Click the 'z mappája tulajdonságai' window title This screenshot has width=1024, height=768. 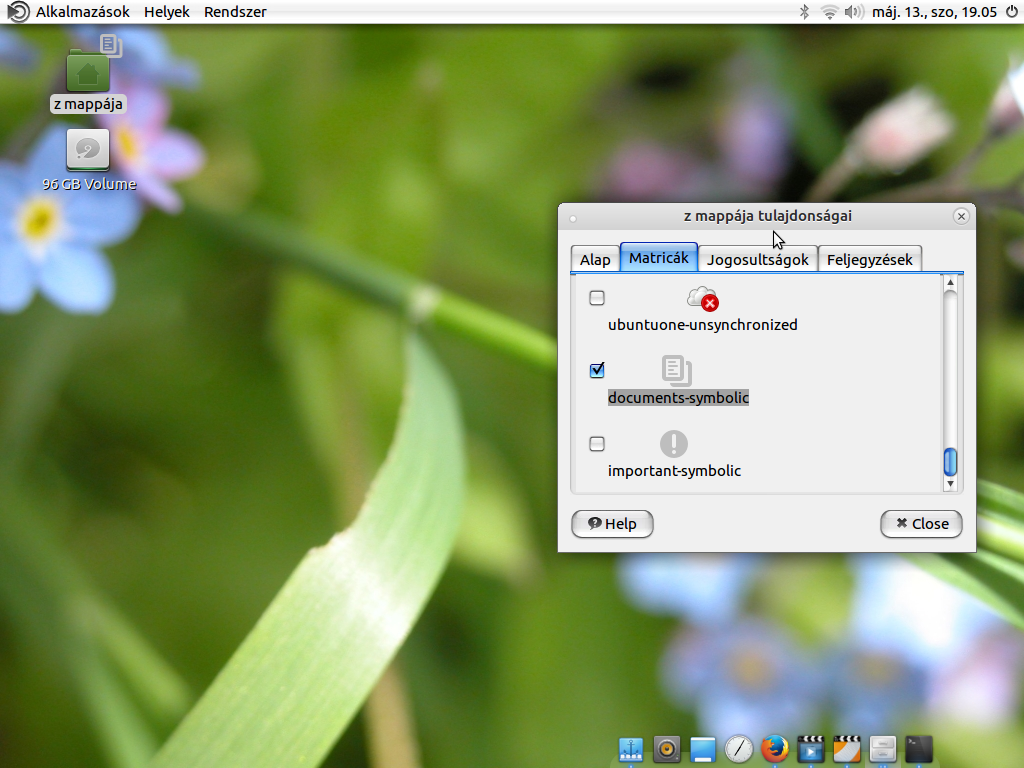767,216
